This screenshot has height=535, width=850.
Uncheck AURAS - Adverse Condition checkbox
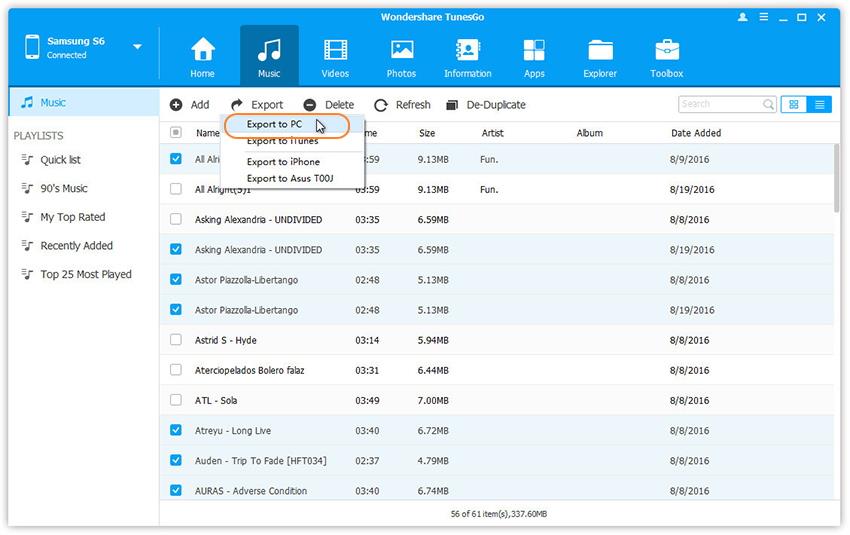(176, 490)
